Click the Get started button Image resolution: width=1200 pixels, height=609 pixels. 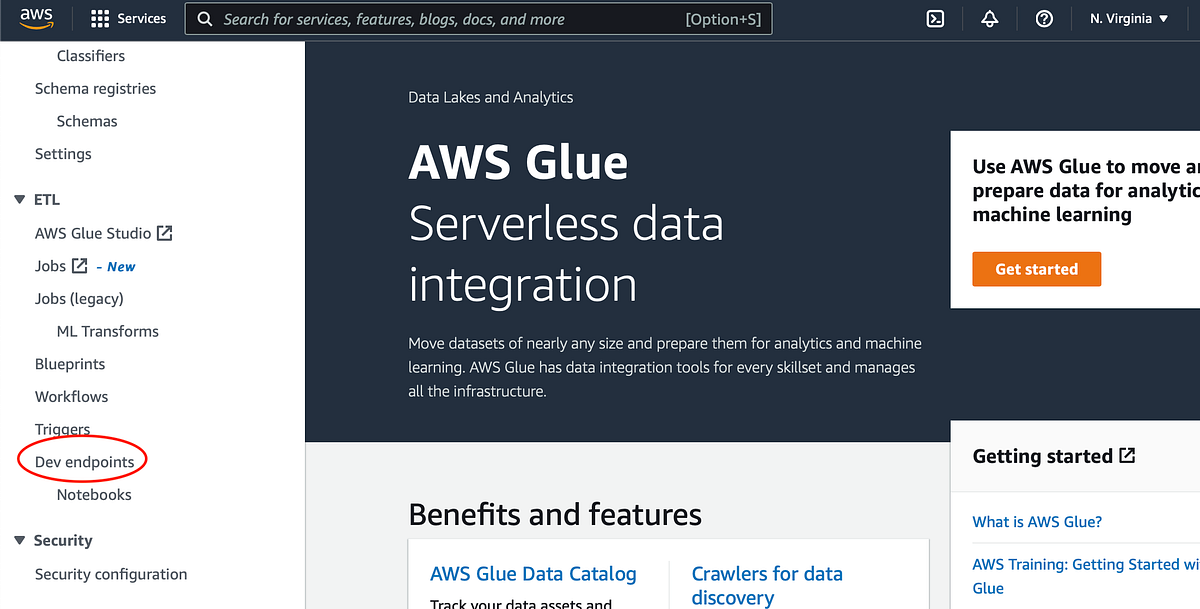coord(1036,269)
